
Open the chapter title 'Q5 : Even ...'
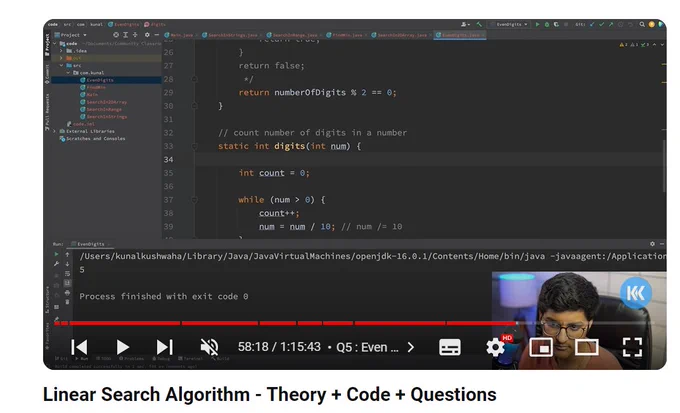[367, 347]
